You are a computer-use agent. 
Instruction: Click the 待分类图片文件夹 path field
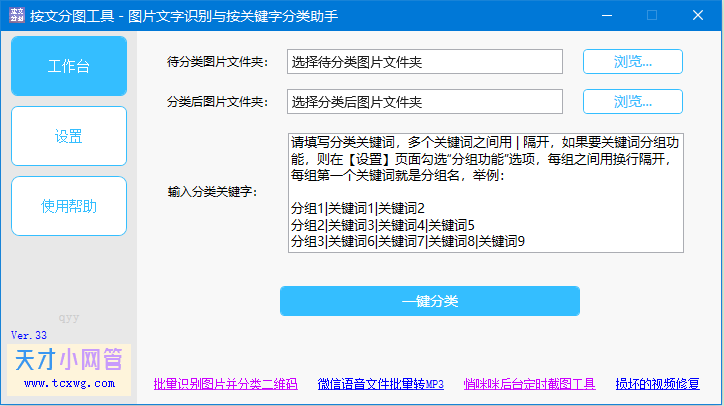(425, 62)
